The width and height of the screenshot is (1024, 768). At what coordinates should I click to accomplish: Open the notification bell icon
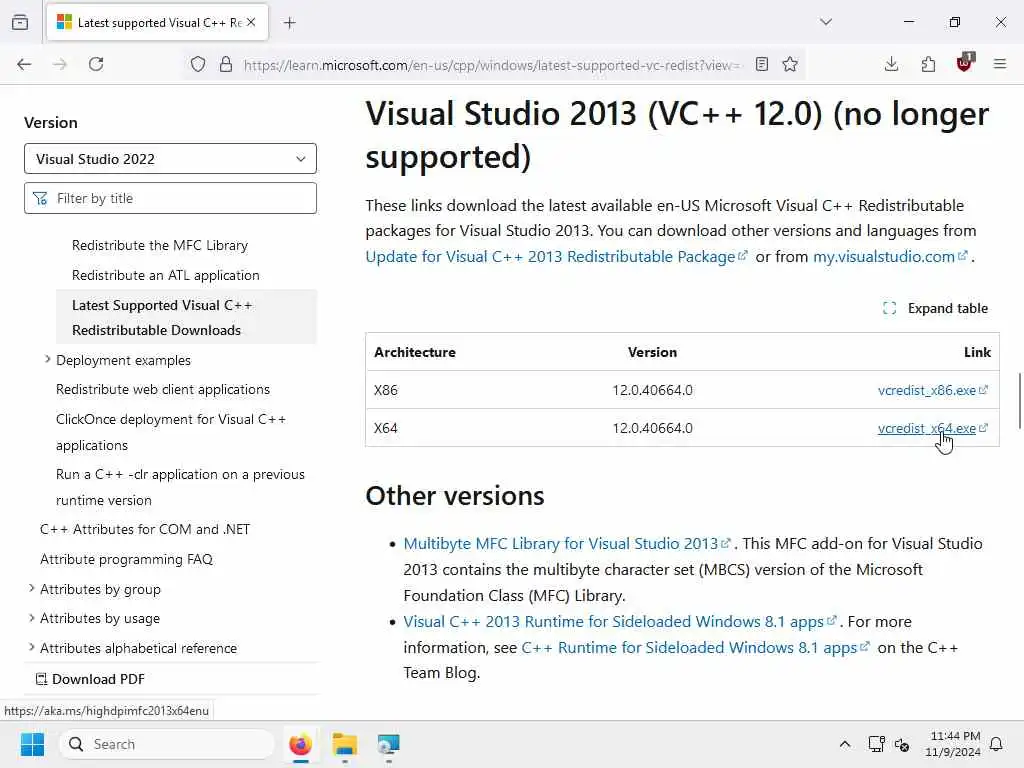point(997,744)
